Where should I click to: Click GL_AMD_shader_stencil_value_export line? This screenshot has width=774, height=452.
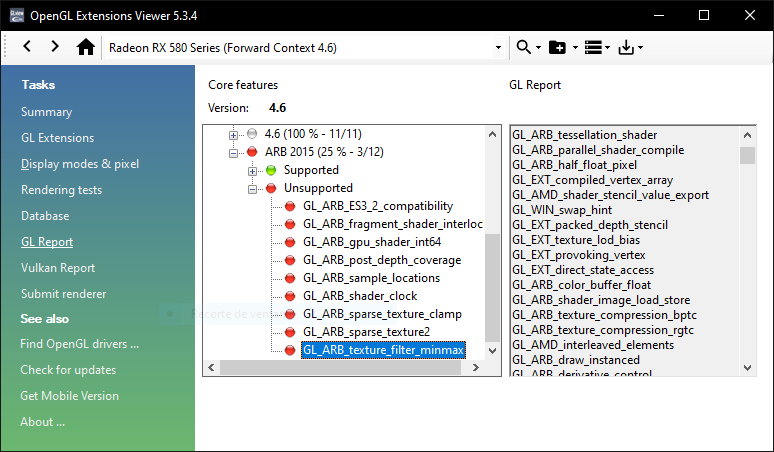click(610, 195)
